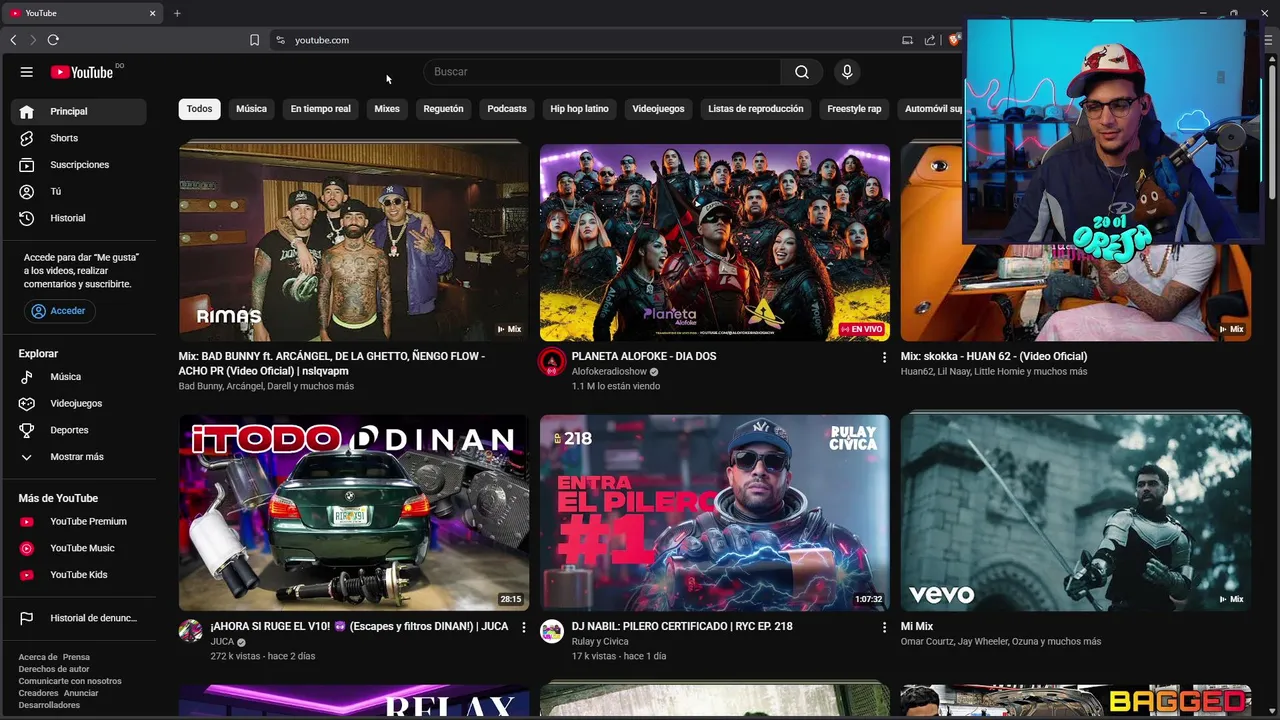Viewport: 1280px width, 720px height.
Task: Select the Hip hop latino chip
Action: click(x=579, y=109)
